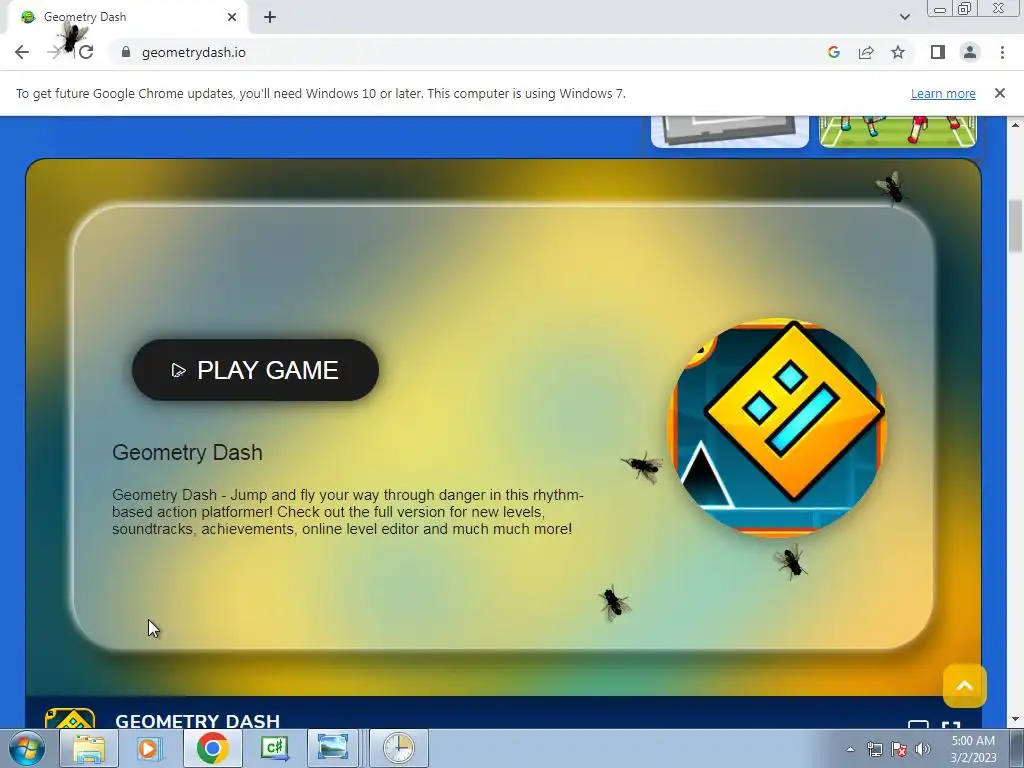1024x768 pixels.
Task: Launch Windows Media Player from taskbar
Action: (x=149, y=748)
